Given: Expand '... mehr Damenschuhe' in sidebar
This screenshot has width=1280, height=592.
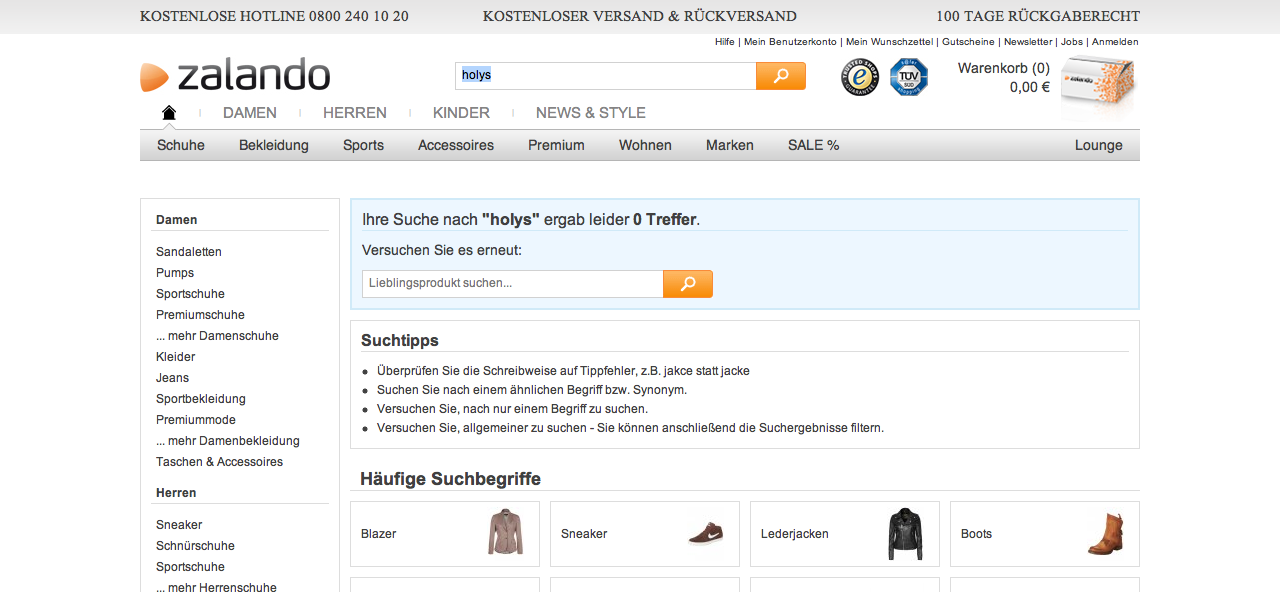Looking at the screenshot, I should [x=217, y=336].
